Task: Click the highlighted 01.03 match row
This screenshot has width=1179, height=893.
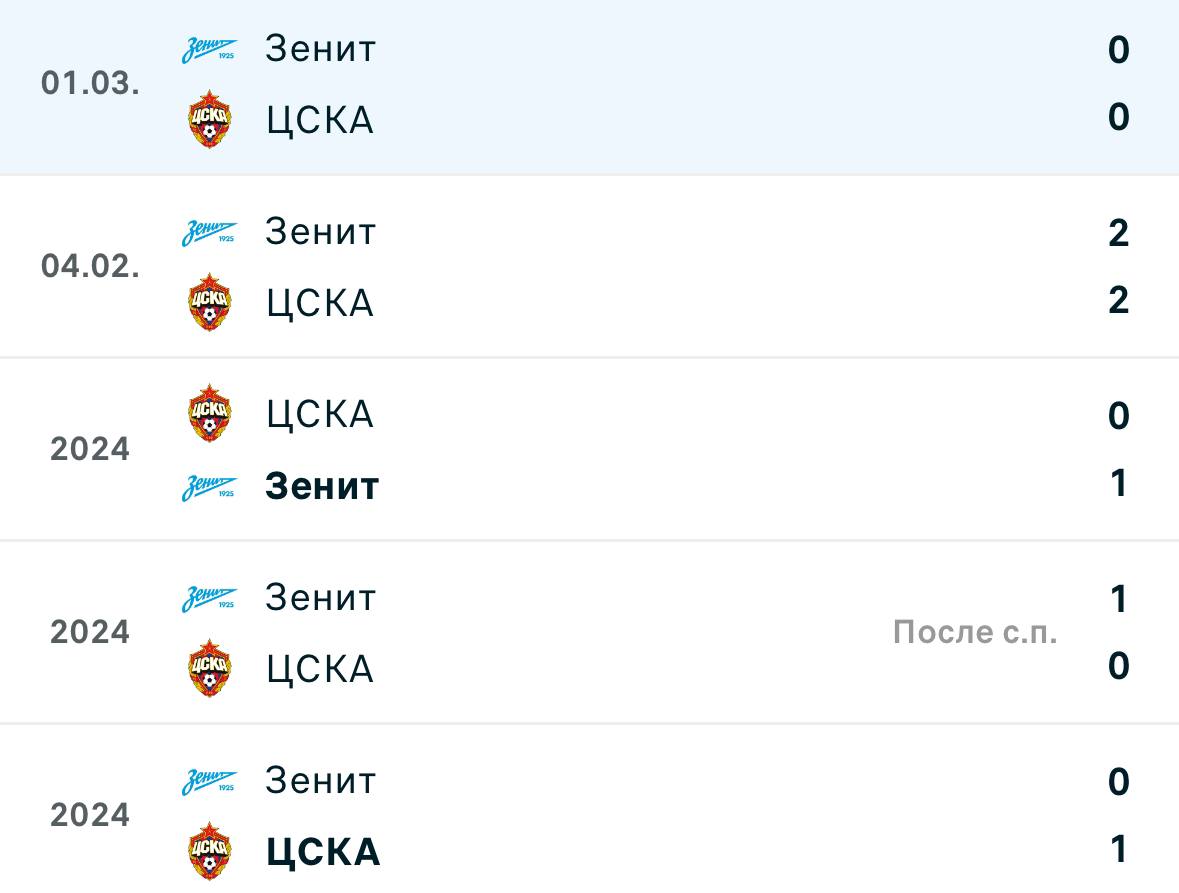Action: click(590, 87)
